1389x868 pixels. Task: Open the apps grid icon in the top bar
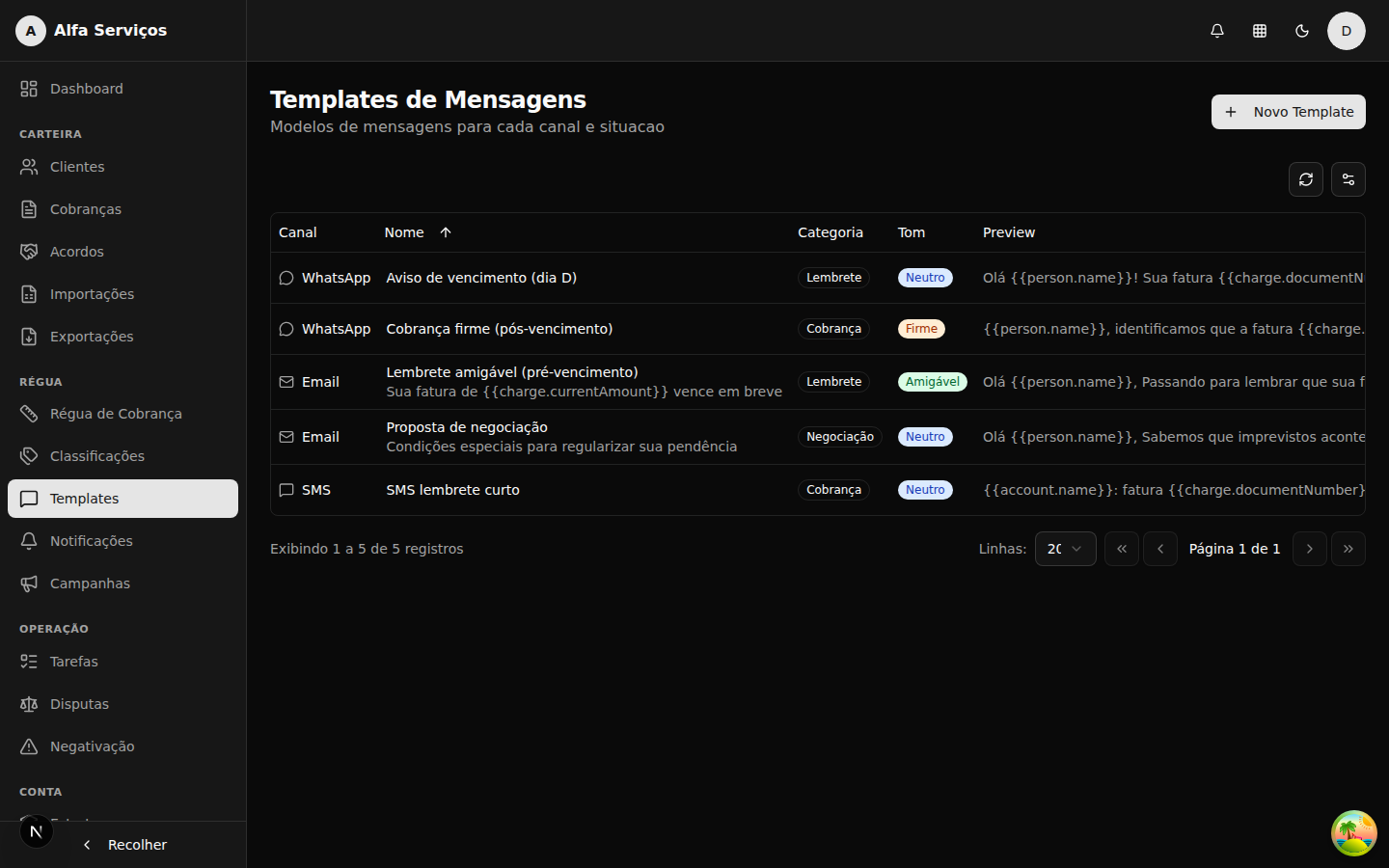pyautogui.click(x=1260, y=31)
